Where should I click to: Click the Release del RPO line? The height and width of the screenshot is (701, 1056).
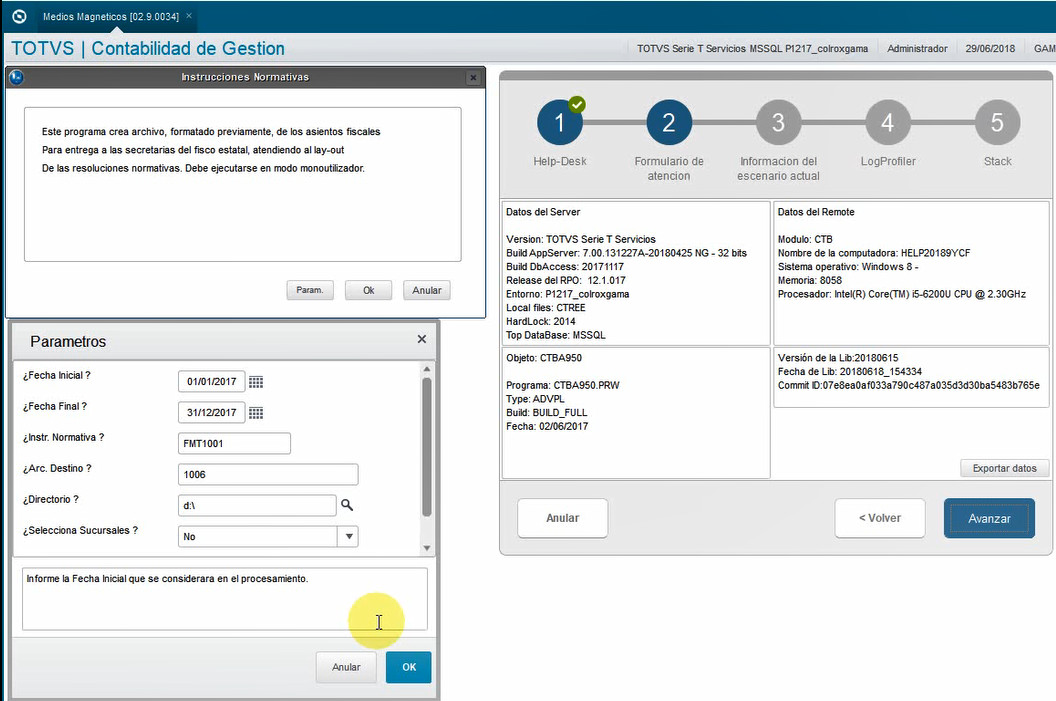566,280
